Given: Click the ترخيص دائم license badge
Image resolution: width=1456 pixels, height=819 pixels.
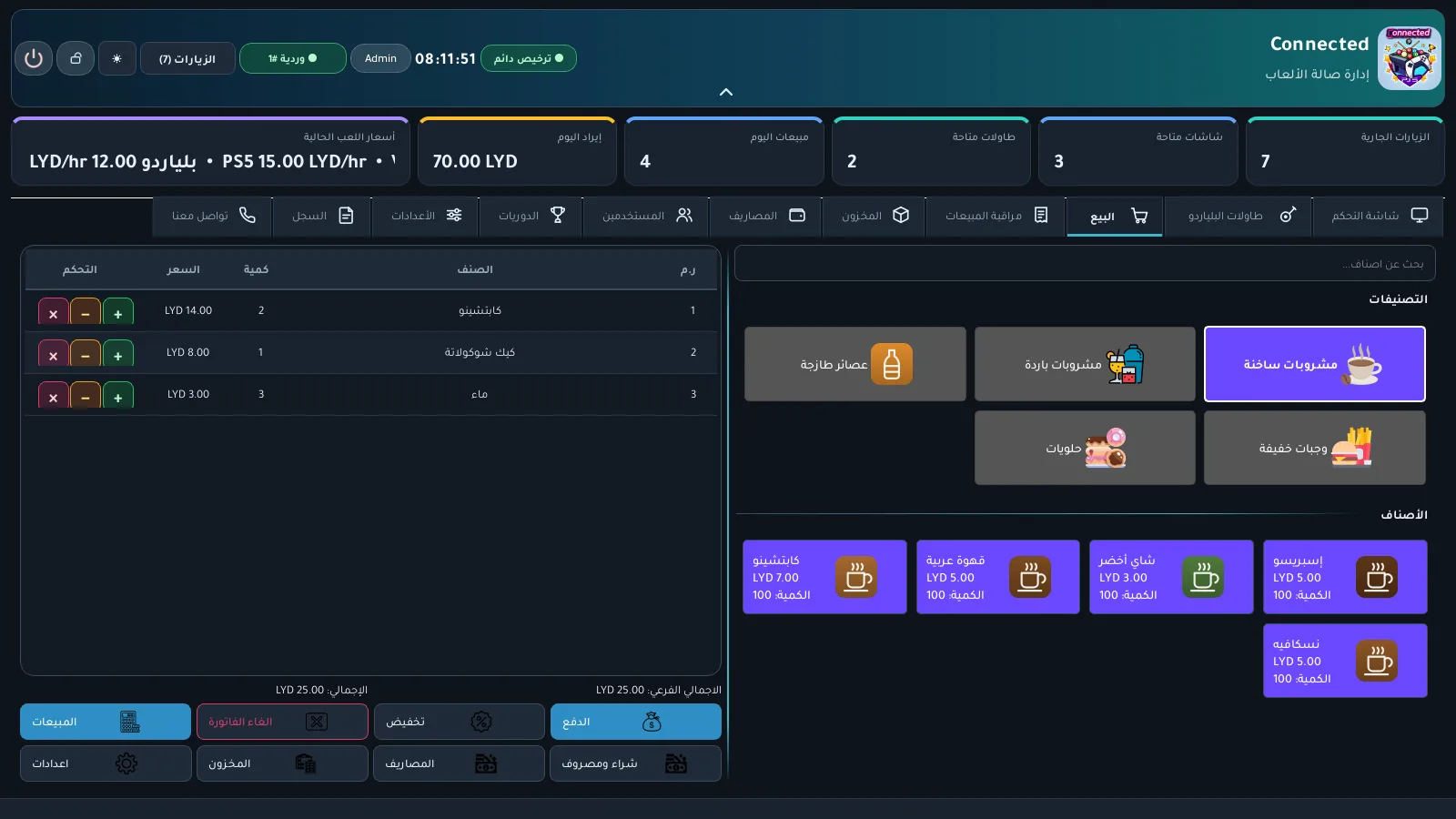Looking at the screenshot, I should click(x=529, y=58).
